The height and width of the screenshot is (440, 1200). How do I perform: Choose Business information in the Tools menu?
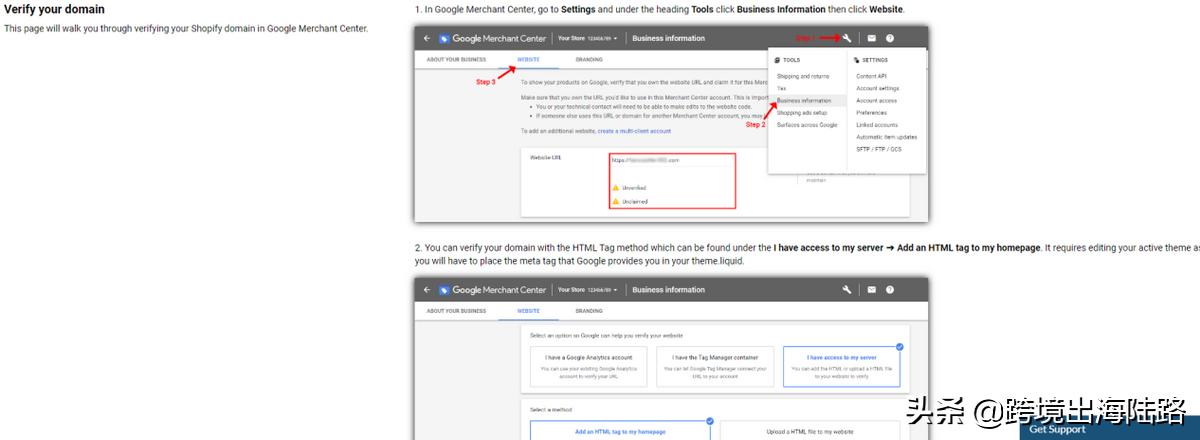point(808,100)
